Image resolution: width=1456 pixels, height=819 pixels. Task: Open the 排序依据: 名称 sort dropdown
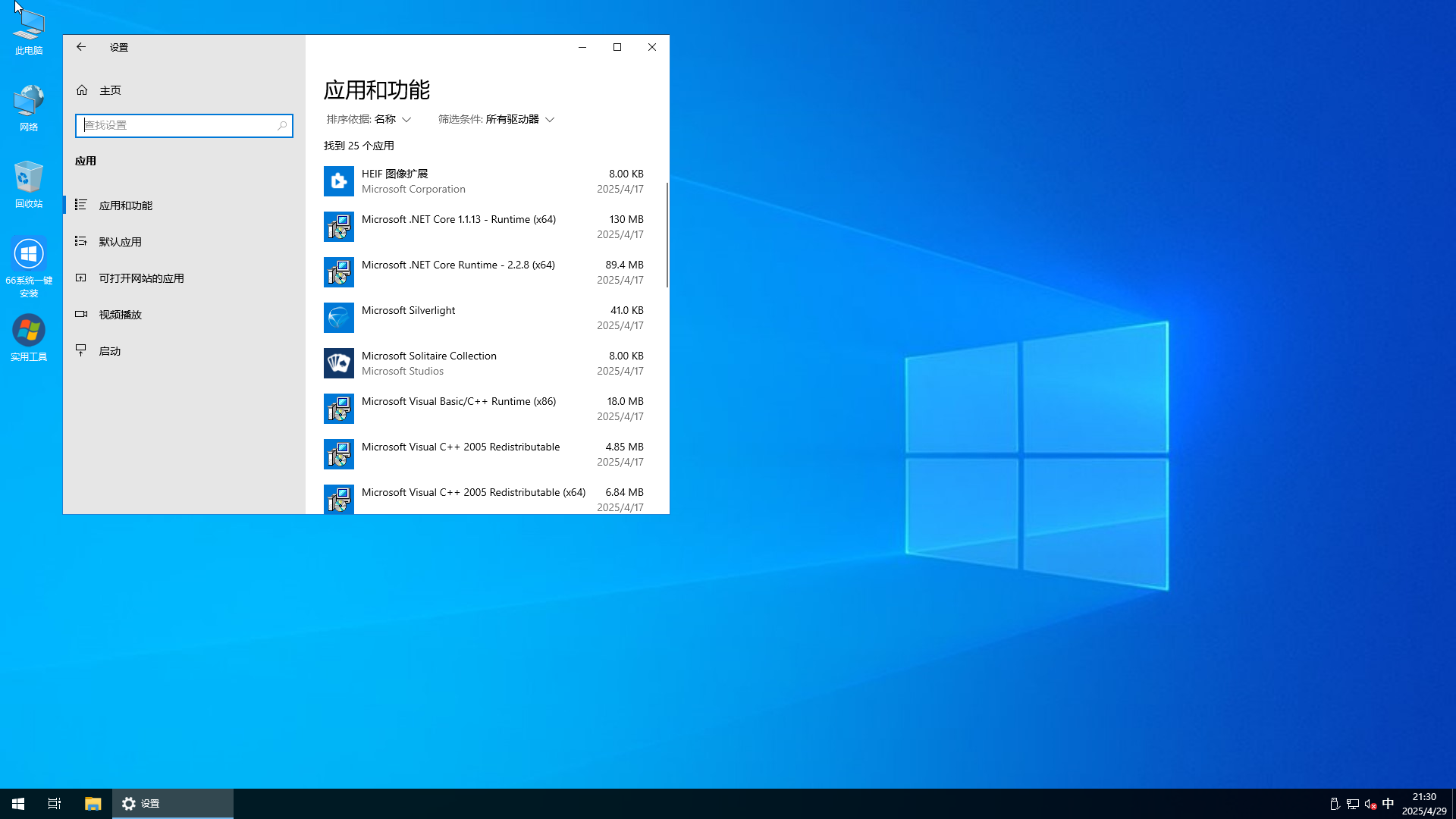tap(369, 120)
